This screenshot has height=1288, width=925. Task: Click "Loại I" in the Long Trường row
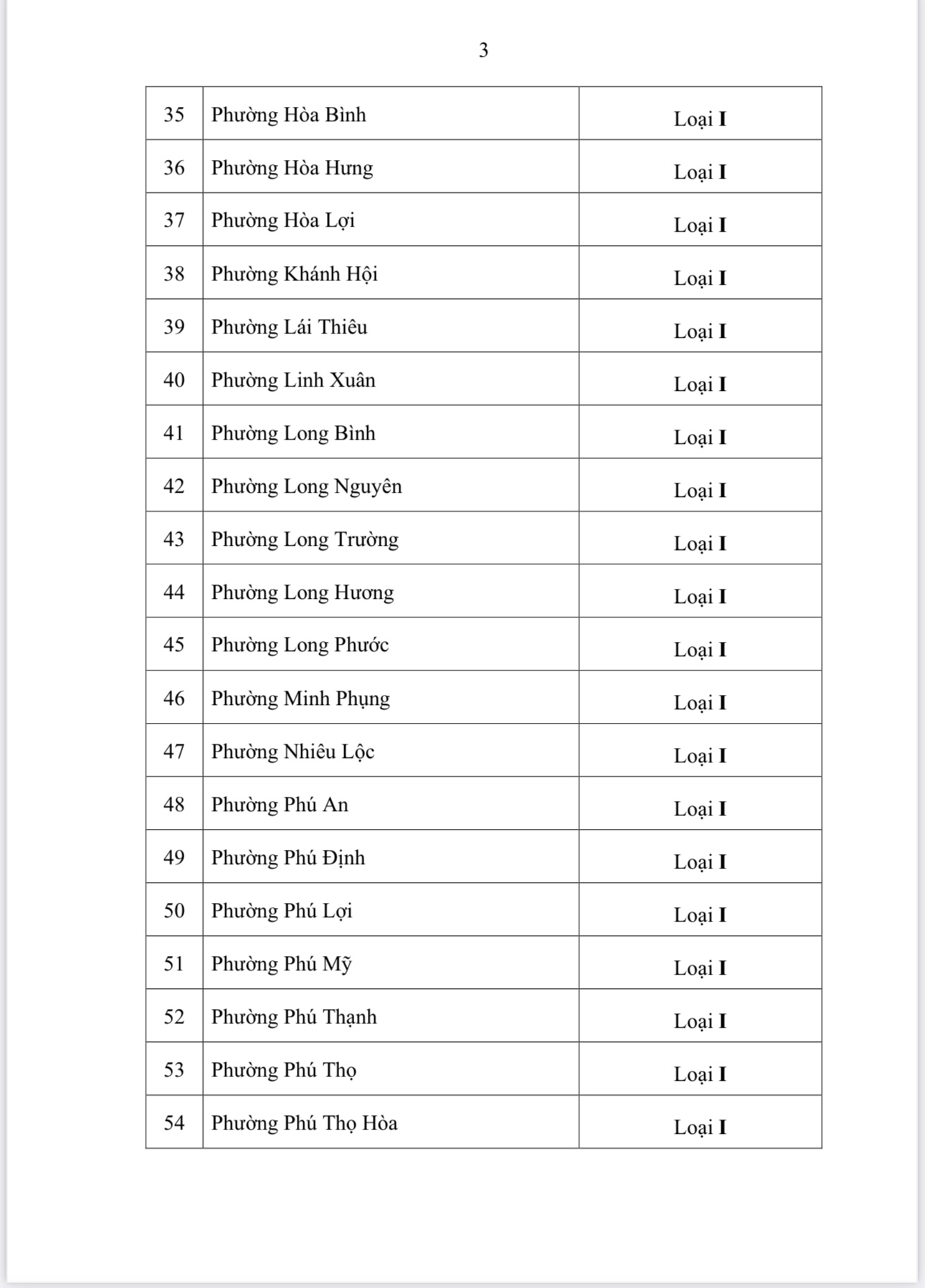[x=700, y=543]
